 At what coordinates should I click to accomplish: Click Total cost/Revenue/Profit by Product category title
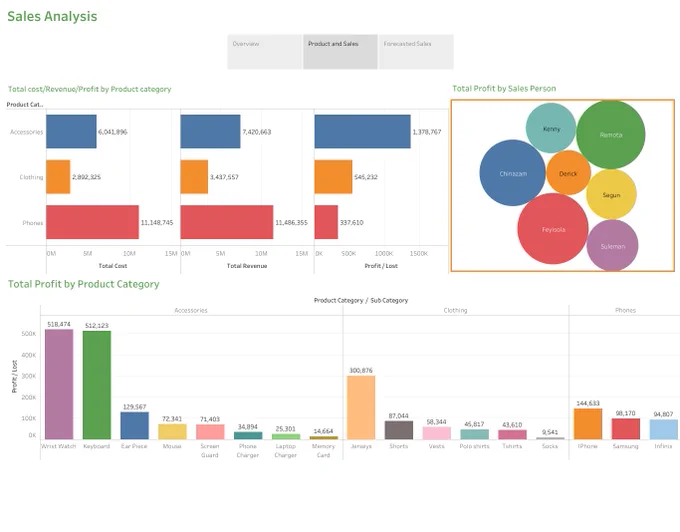tap(89, 89)
